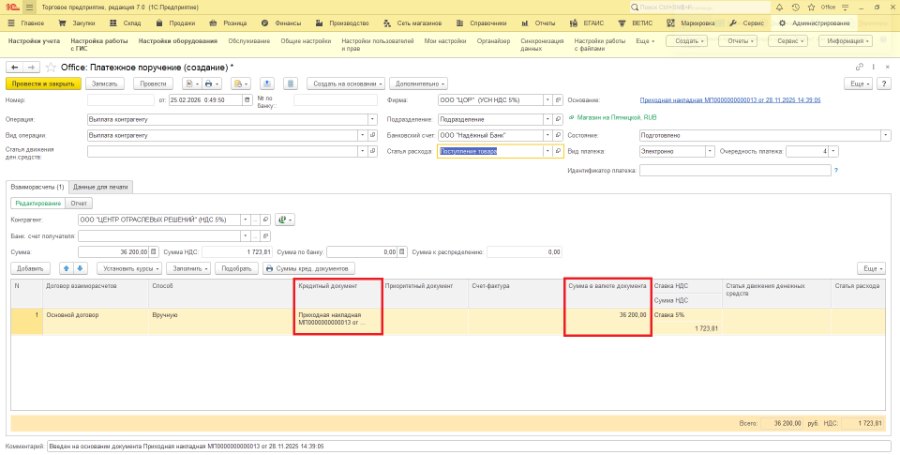Click the document structure icon button
This screenshot has height=455, width=900.
tap(291, 84)
